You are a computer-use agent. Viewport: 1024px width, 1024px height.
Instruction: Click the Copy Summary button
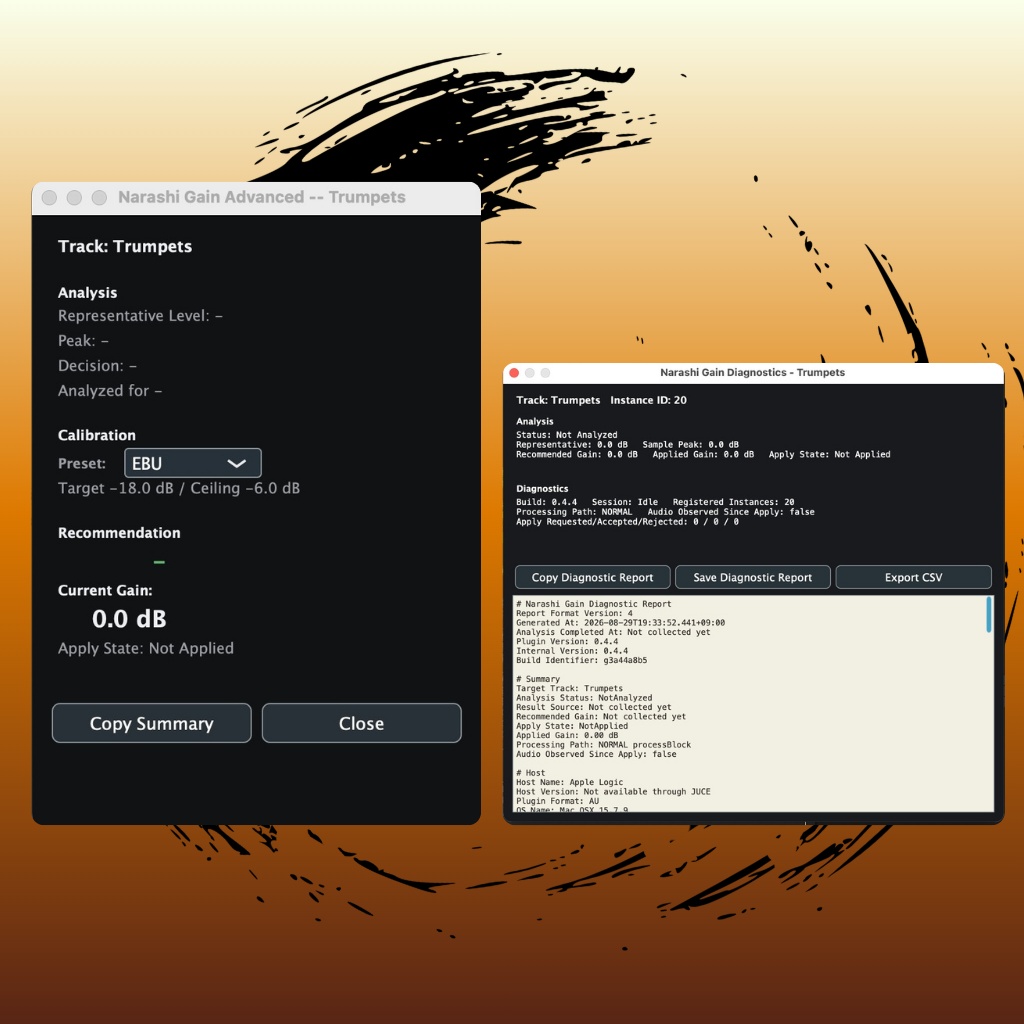coord(152,723)
